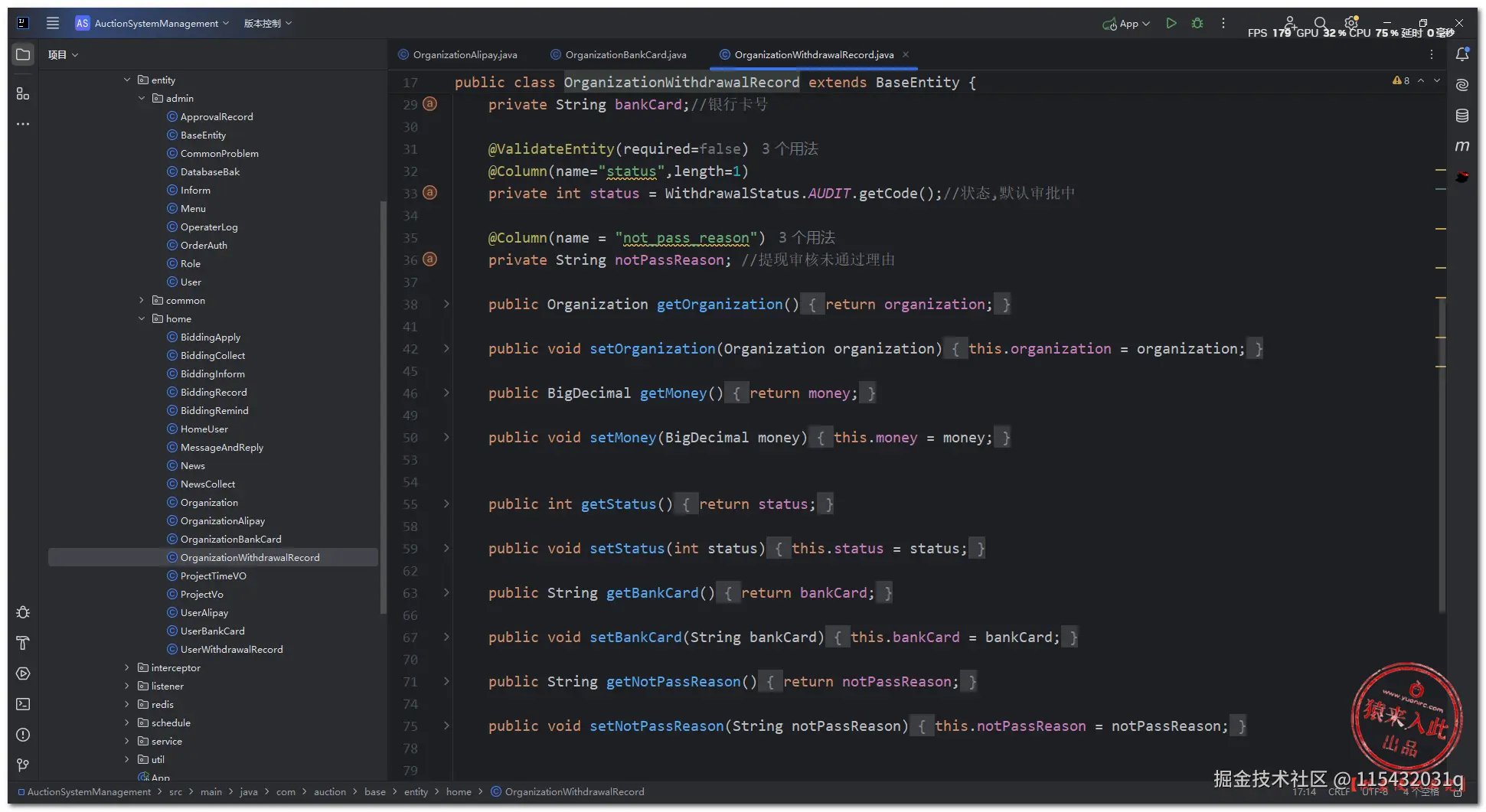
Task: Click the 'src' breadcrumb segment
Action: [x=175, y=791]
